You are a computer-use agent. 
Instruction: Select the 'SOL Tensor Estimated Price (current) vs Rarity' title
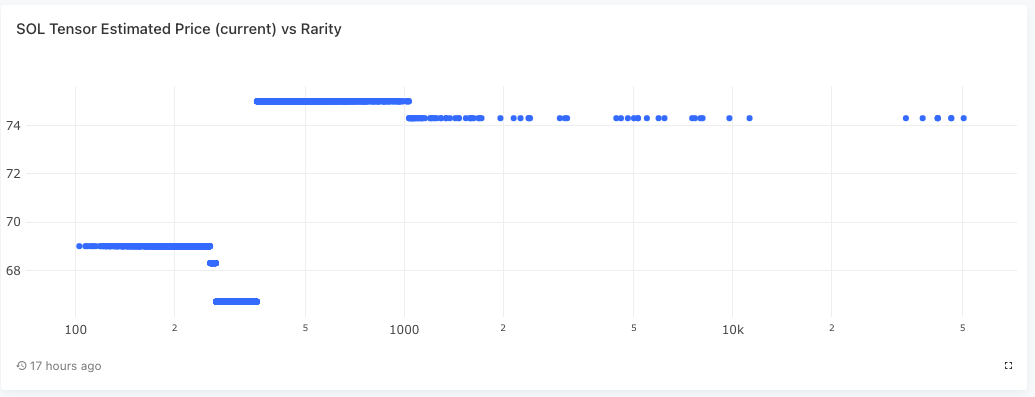pyautogui.click(x=179, y=29)
